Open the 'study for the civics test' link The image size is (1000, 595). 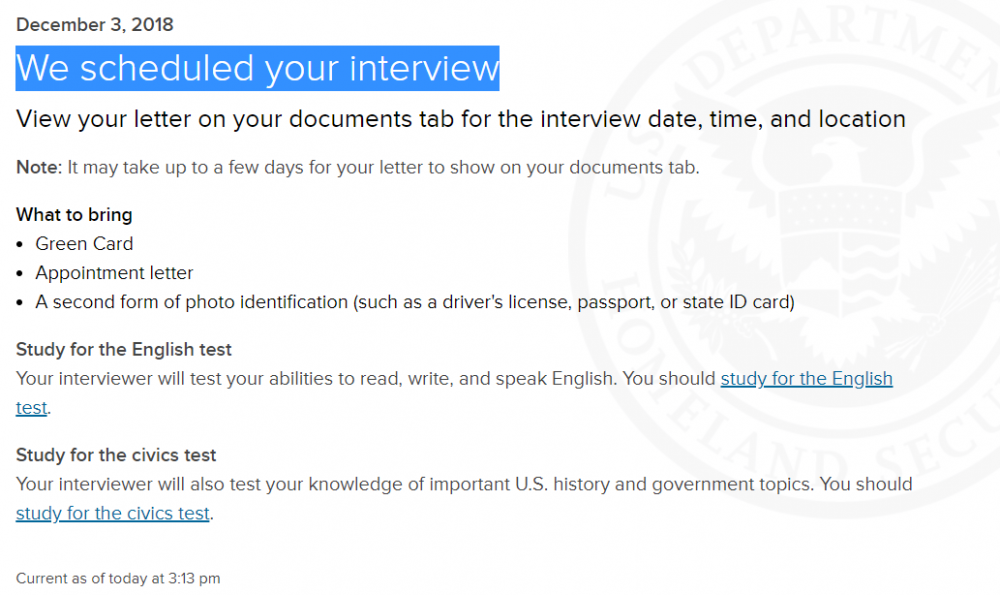(x=113, y=513)
